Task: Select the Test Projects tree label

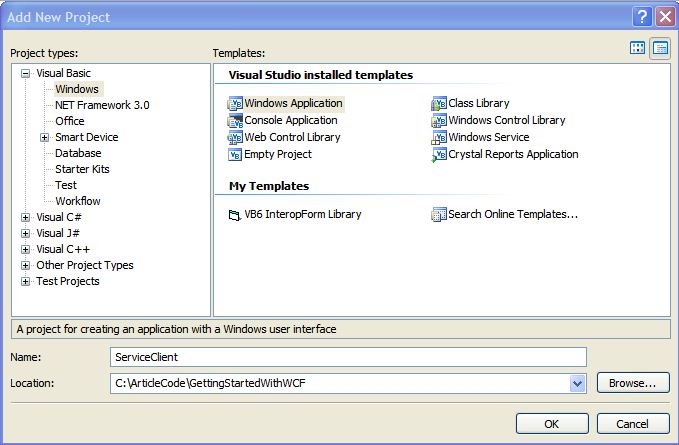Action: [68, 281]
